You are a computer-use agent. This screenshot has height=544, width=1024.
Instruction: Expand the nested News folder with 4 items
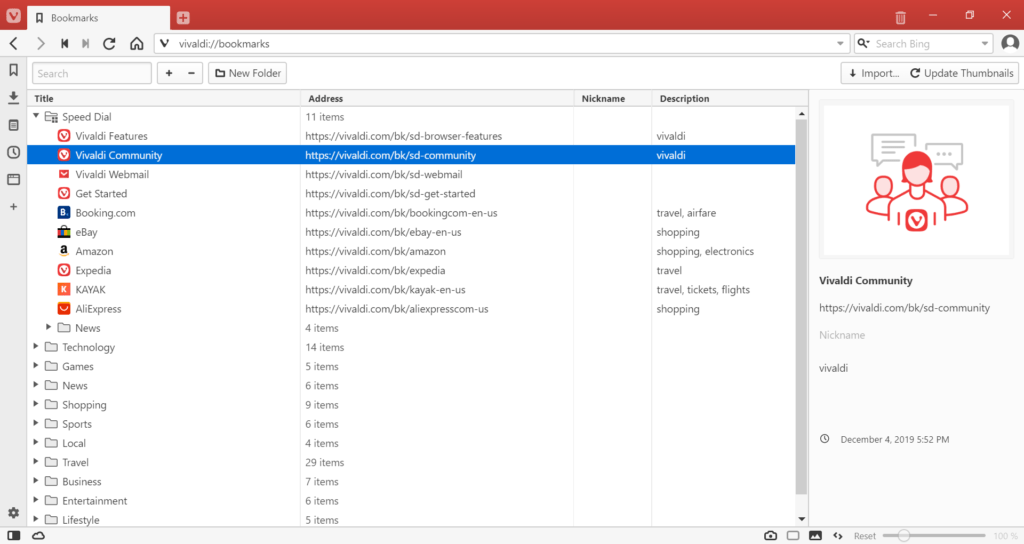pos(48,327)
